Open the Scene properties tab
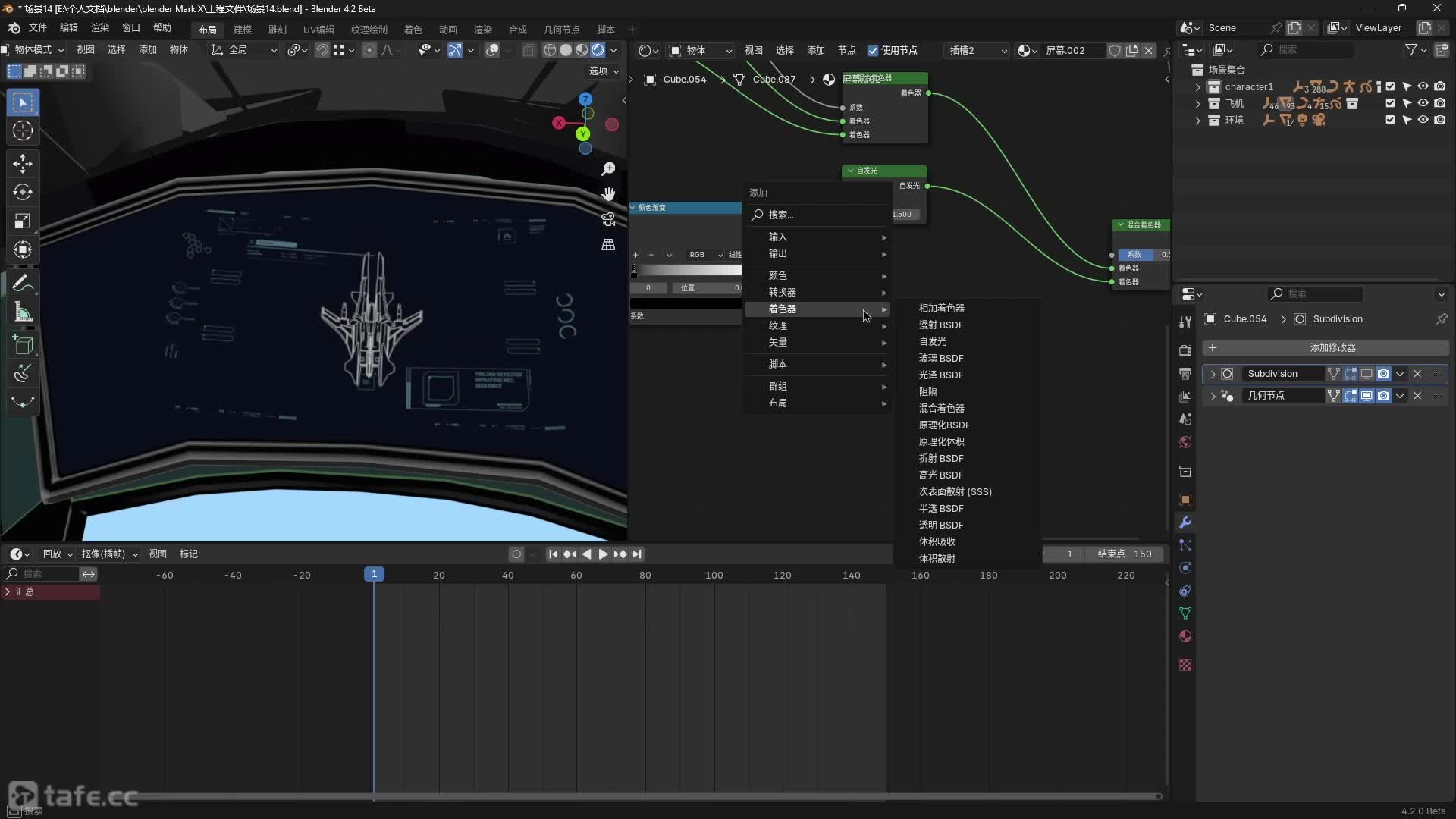This screenshot has width=1456, height=819. click(1185, 419)
